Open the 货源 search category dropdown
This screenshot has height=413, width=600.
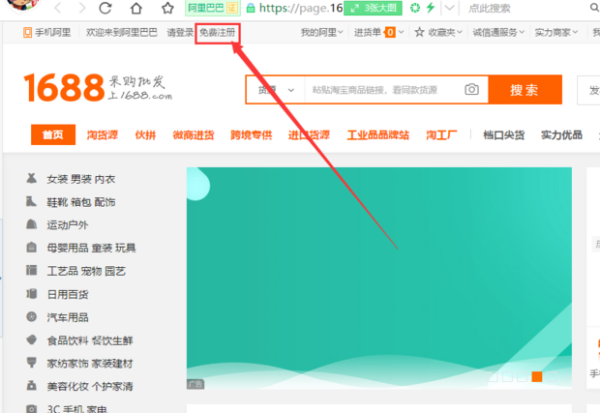click(276, 90)
